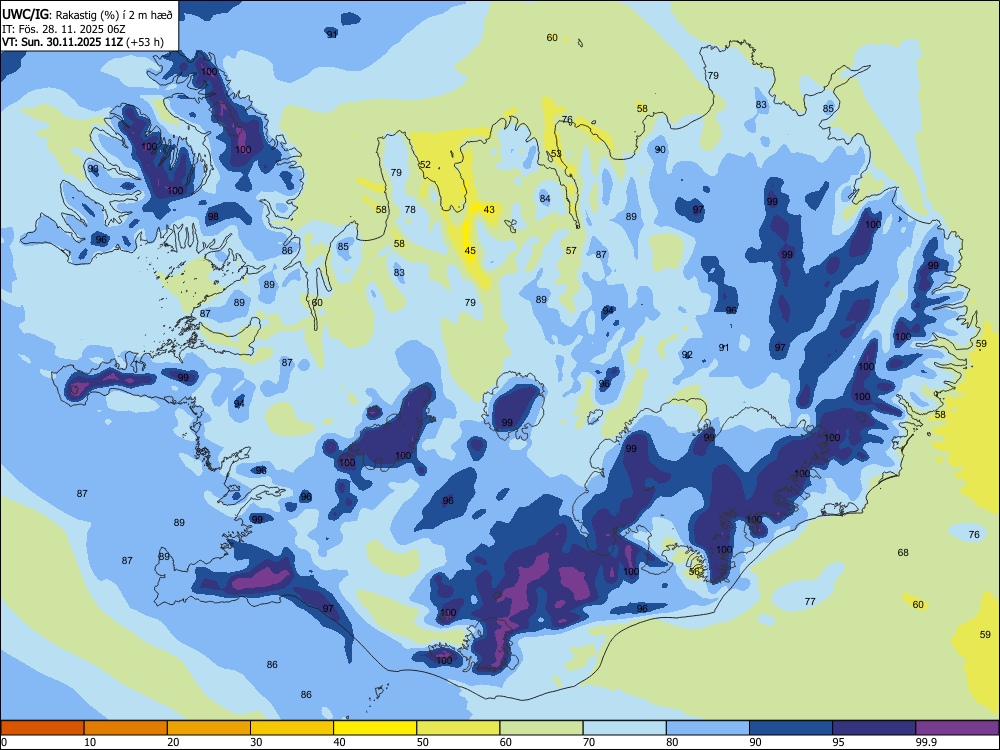Click the '95' tick label on the color scale

point(839,742)
